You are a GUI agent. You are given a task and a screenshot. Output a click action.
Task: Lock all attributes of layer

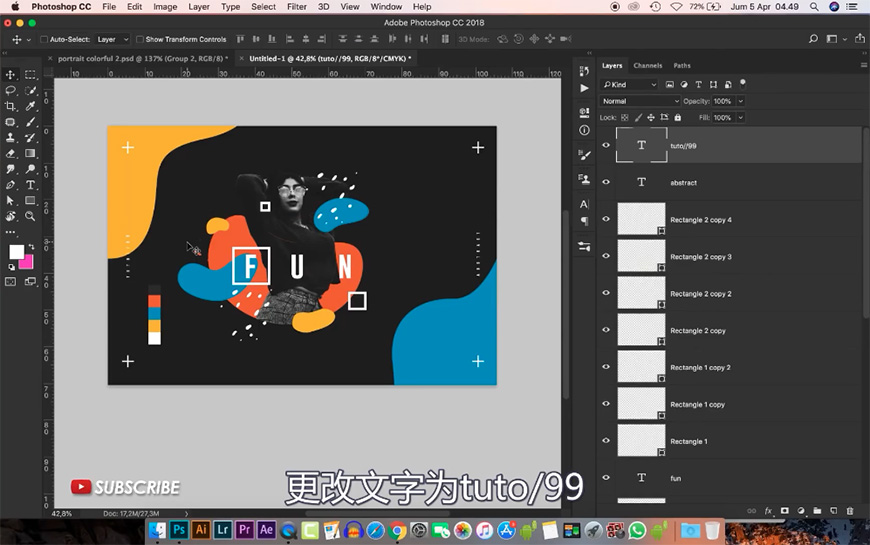[677, 118]
